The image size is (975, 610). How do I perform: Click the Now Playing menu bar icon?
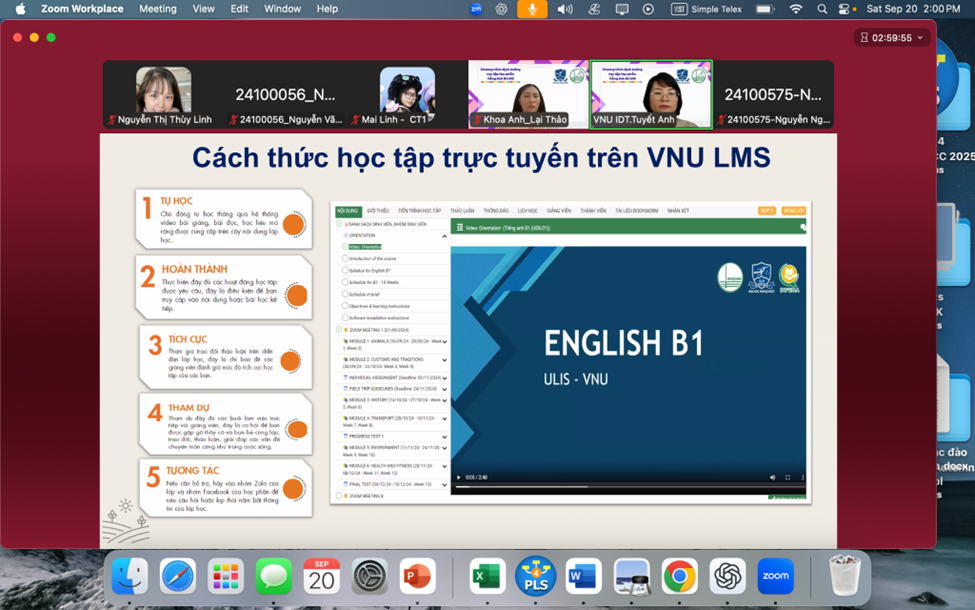[x=648, y=9]
